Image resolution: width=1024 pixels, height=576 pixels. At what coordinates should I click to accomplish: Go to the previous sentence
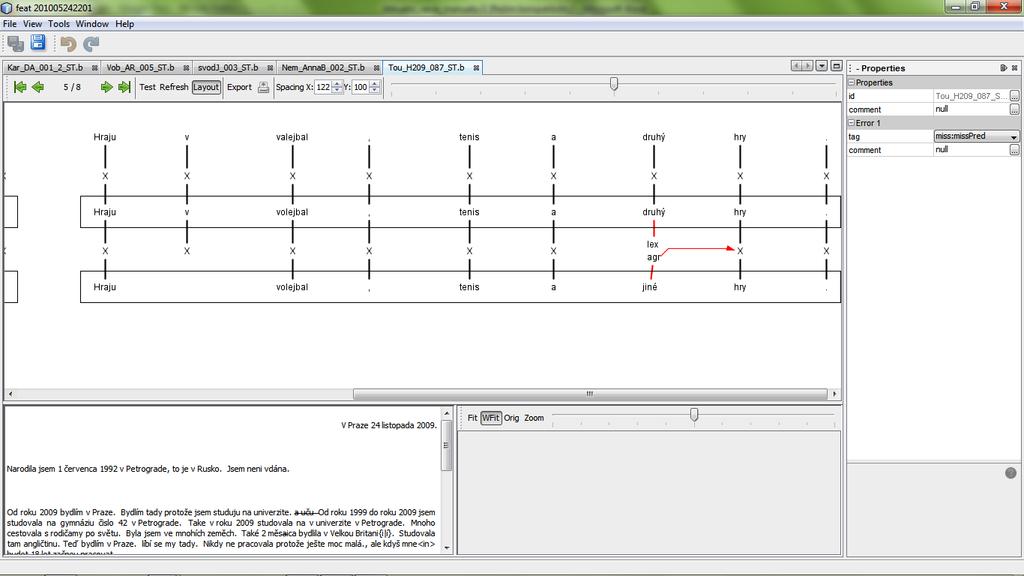click(38, 87)
